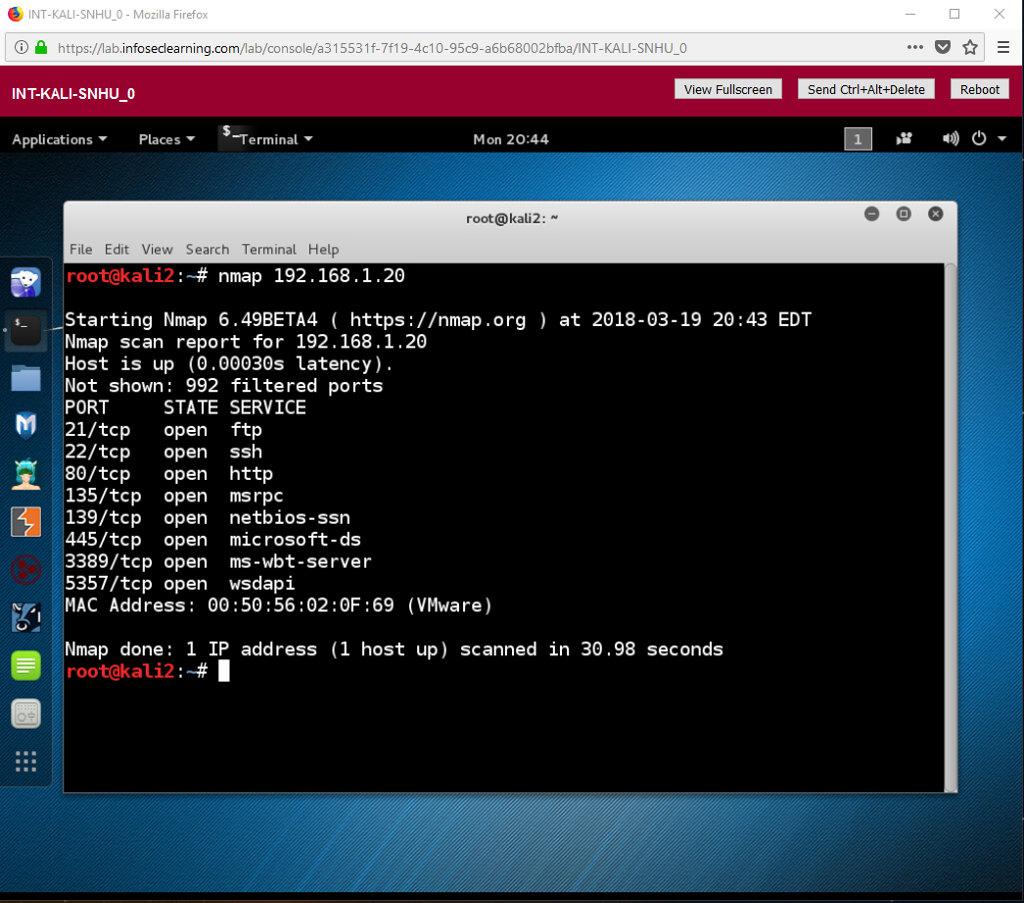Open the Metasploit framework from the dock

point(25,425)
